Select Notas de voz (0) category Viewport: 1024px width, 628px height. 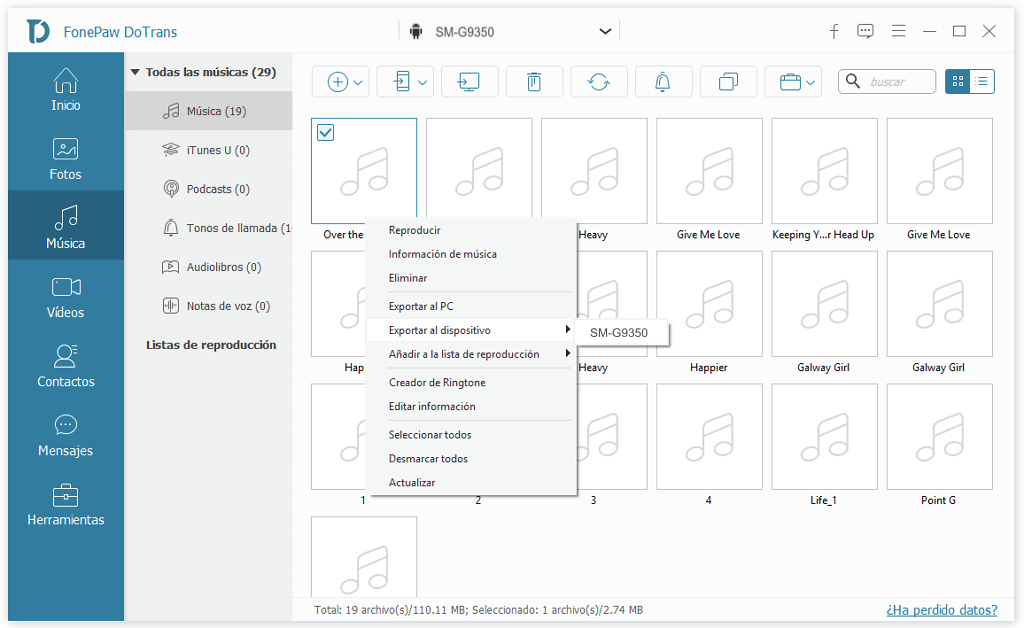click(208, 306)
